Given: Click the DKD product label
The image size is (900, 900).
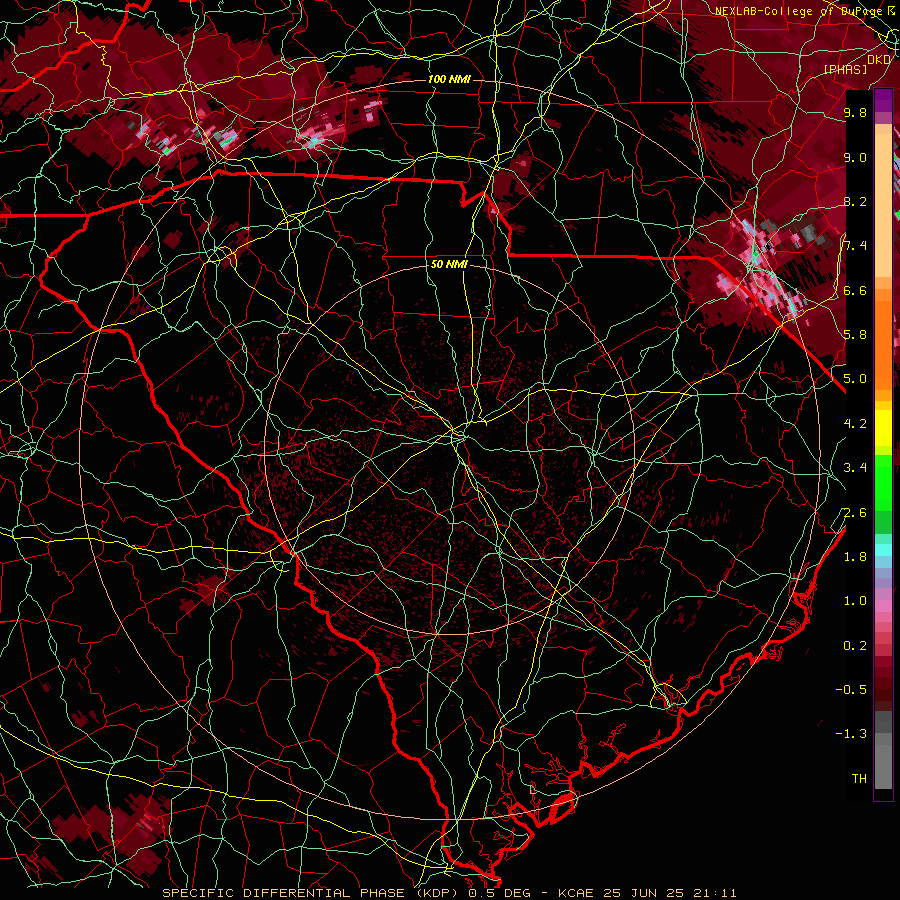Looking at the screenshot, I should (879, 59).
